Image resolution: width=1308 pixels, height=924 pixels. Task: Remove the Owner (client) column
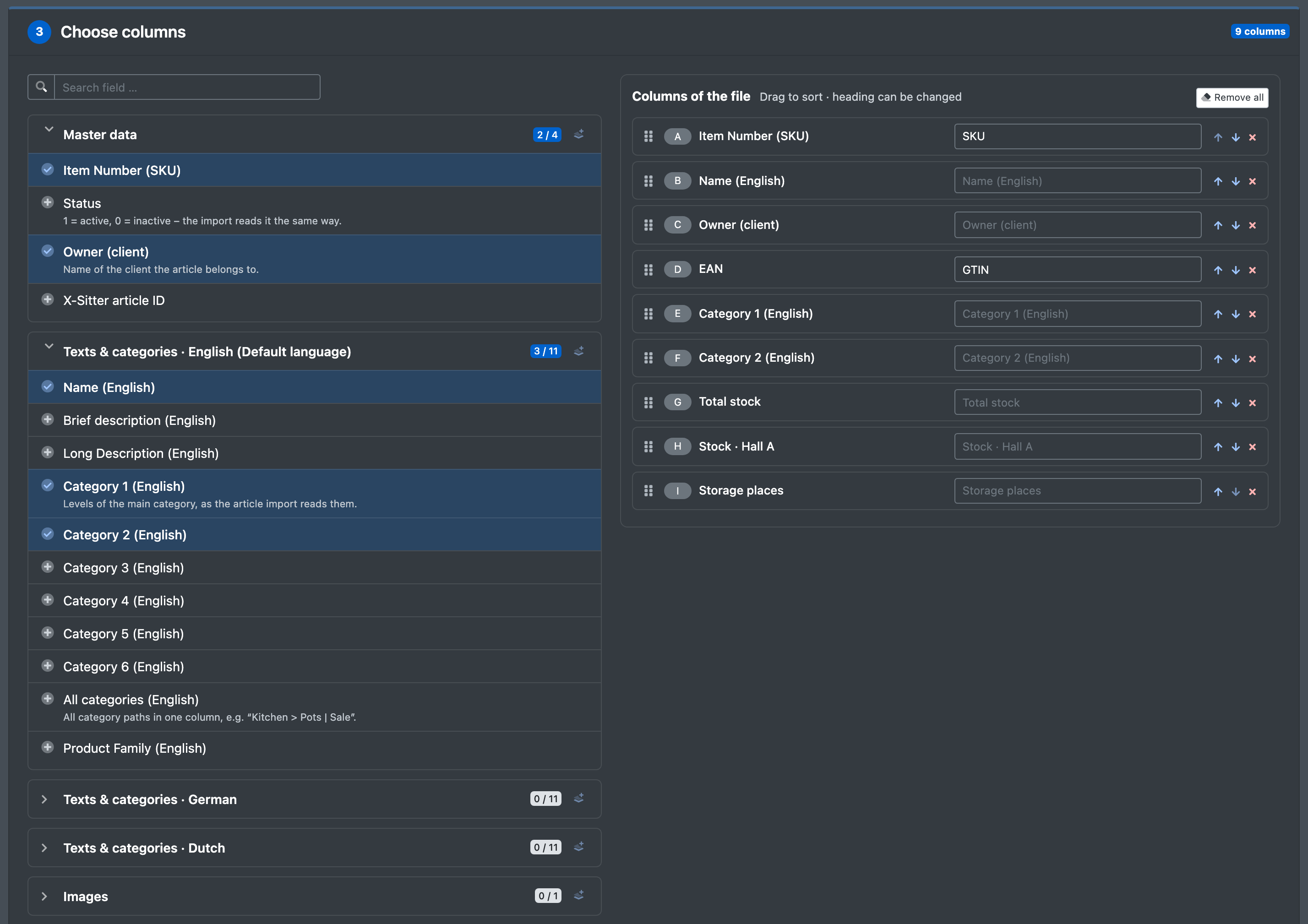click(1252, 226)
